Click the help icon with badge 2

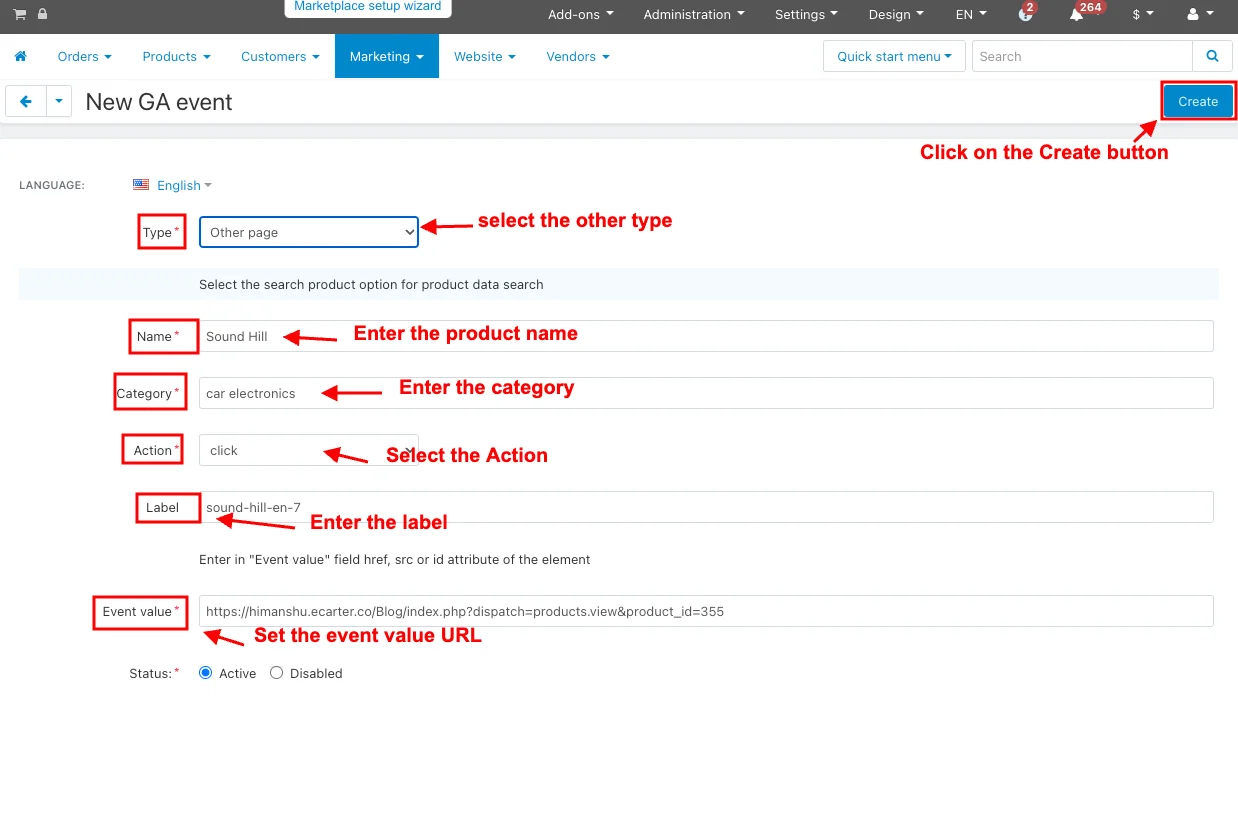click(1025, 15)
